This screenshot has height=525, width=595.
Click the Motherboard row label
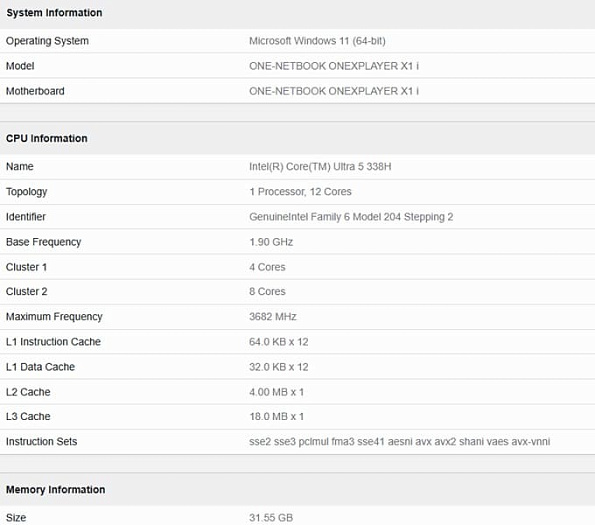[35, 91]
